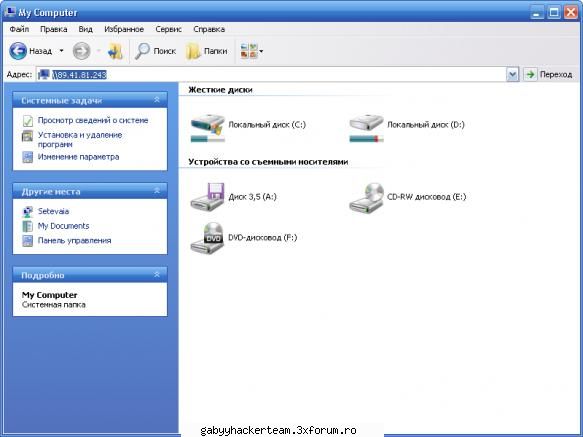Select the 3.5 floppy disk (A:) icon
Viewport: 583px width, 437px height.
coord(208,197)
